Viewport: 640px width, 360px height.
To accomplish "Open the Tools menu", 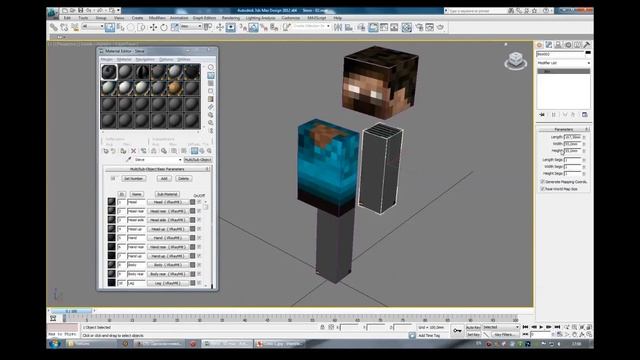I will point(83,18).
